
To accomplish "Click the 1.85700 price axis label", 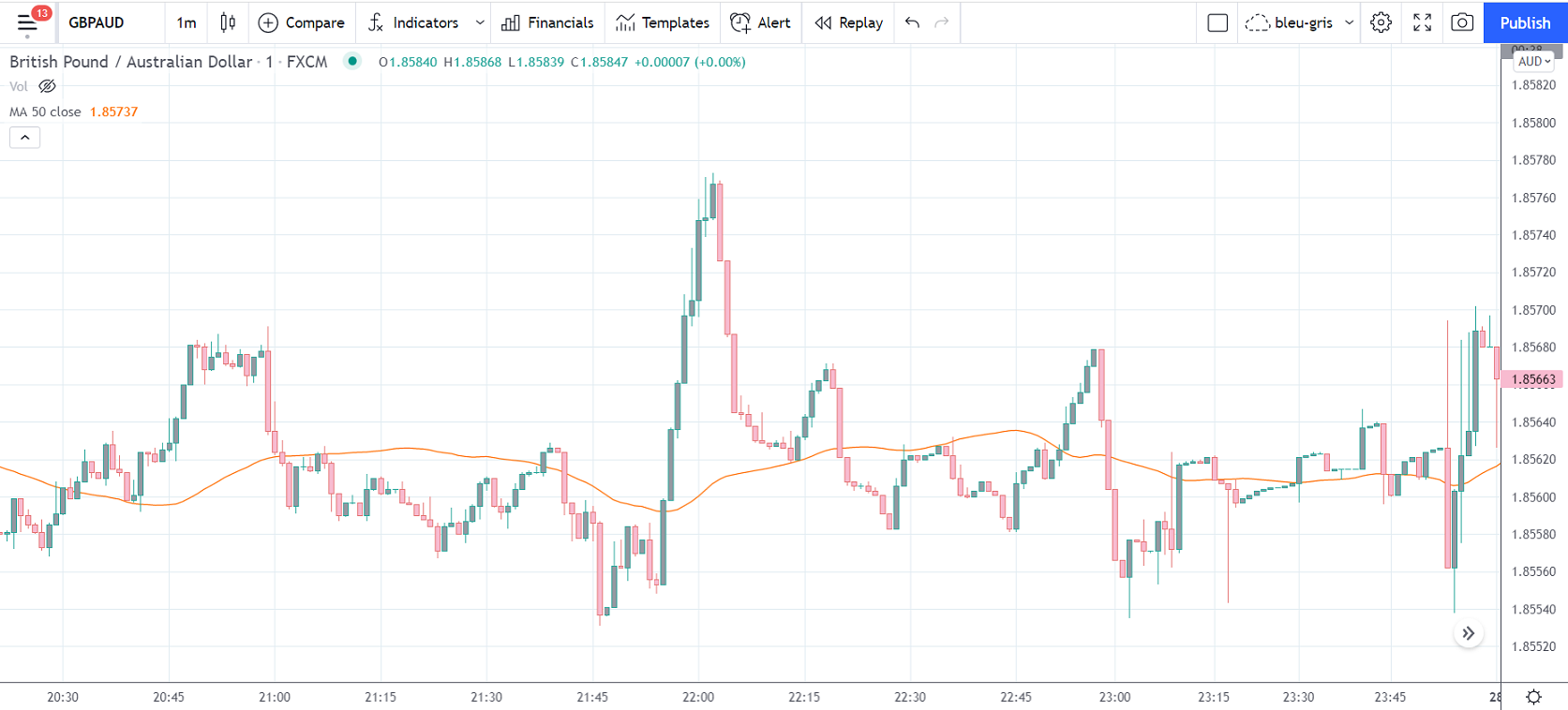I will [x=1533, y=310].
